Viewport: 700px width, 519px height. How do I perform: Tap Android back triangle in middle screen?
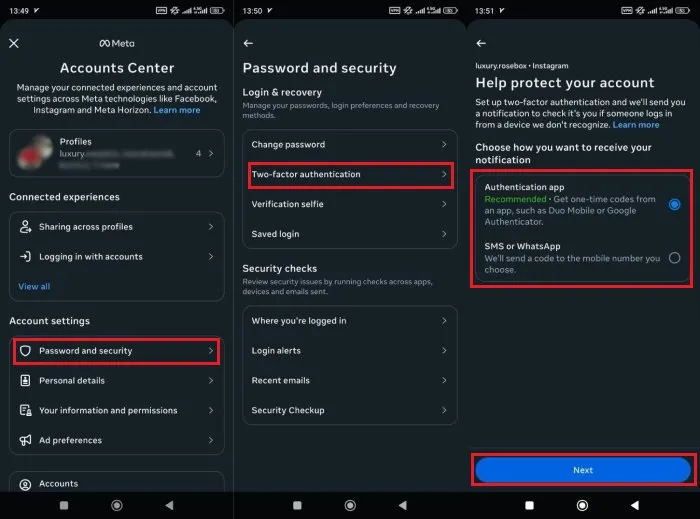tap(403, 505)
